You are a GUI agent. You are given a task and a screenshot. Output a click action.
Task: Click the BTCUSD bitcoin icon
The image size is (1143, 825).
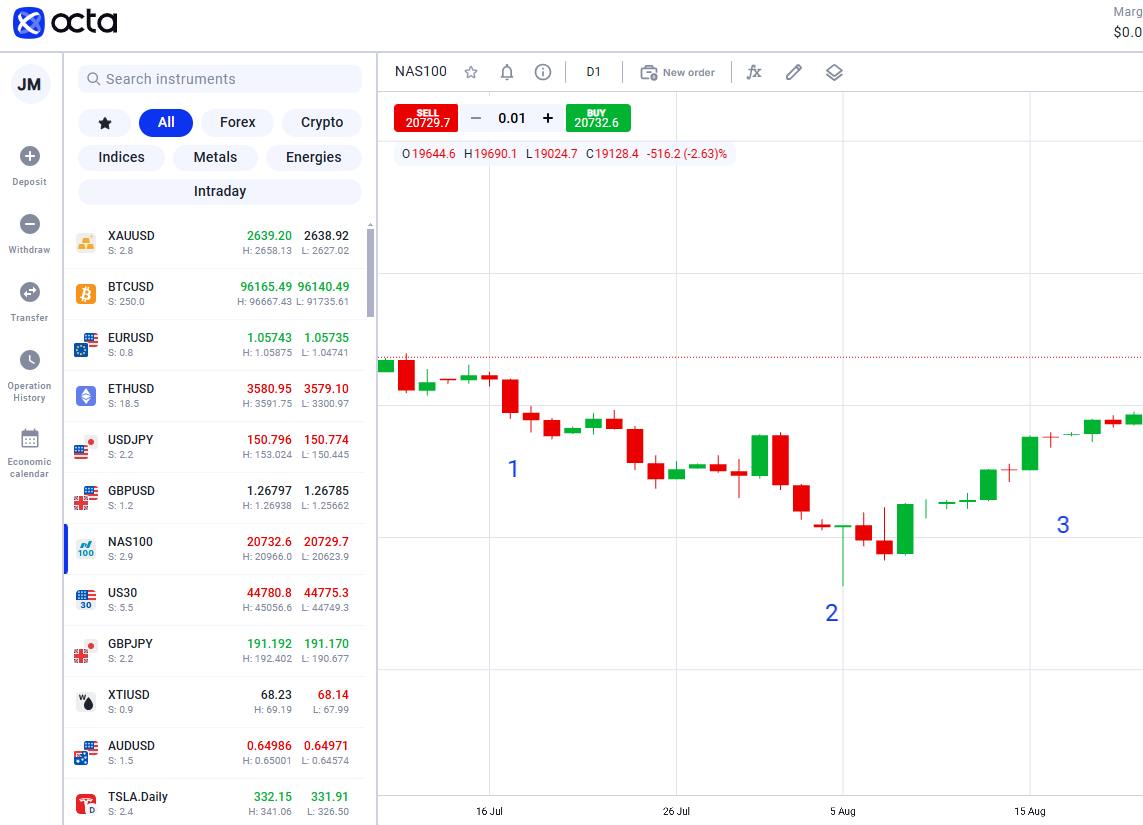coord(86,294)
